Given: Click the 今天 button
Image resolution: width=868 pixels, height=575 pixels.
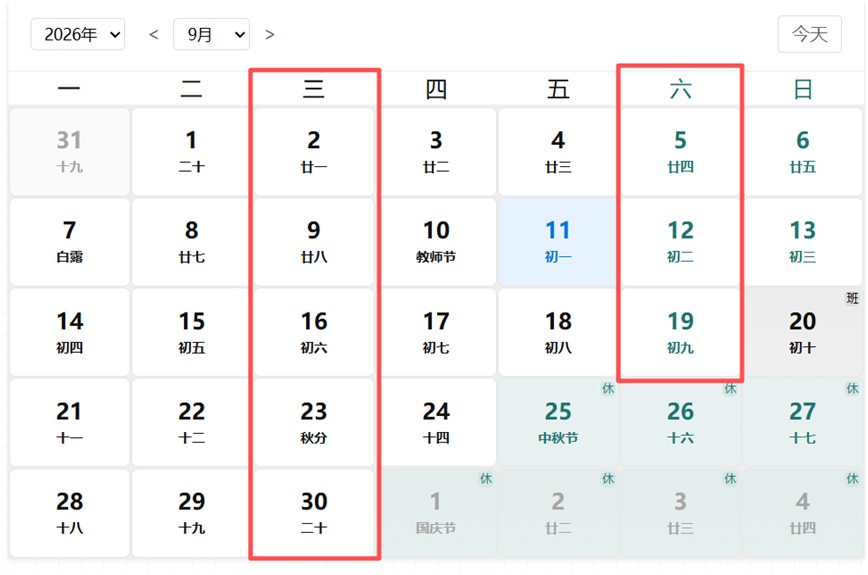Looking at the screenshot, I should tap(809, 34).
